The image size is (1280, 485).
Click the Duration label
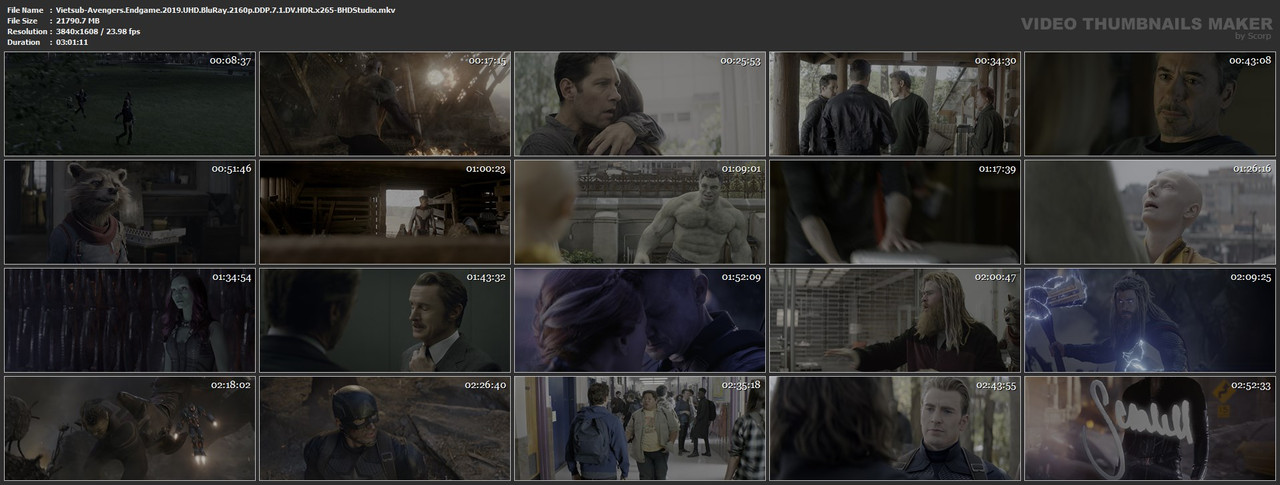(x=22, y=42)
